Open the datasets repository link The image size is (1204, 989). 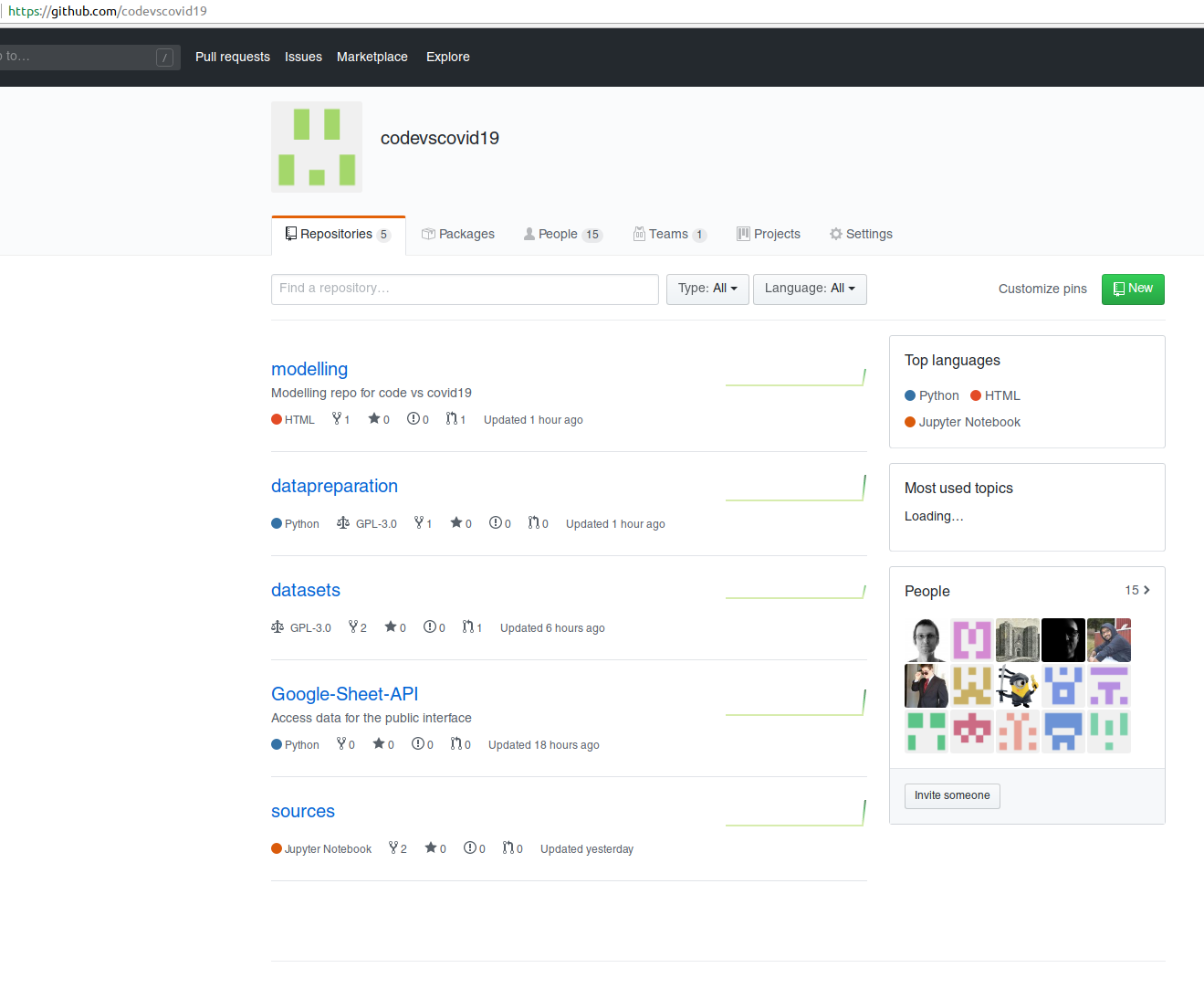(306, 590)
